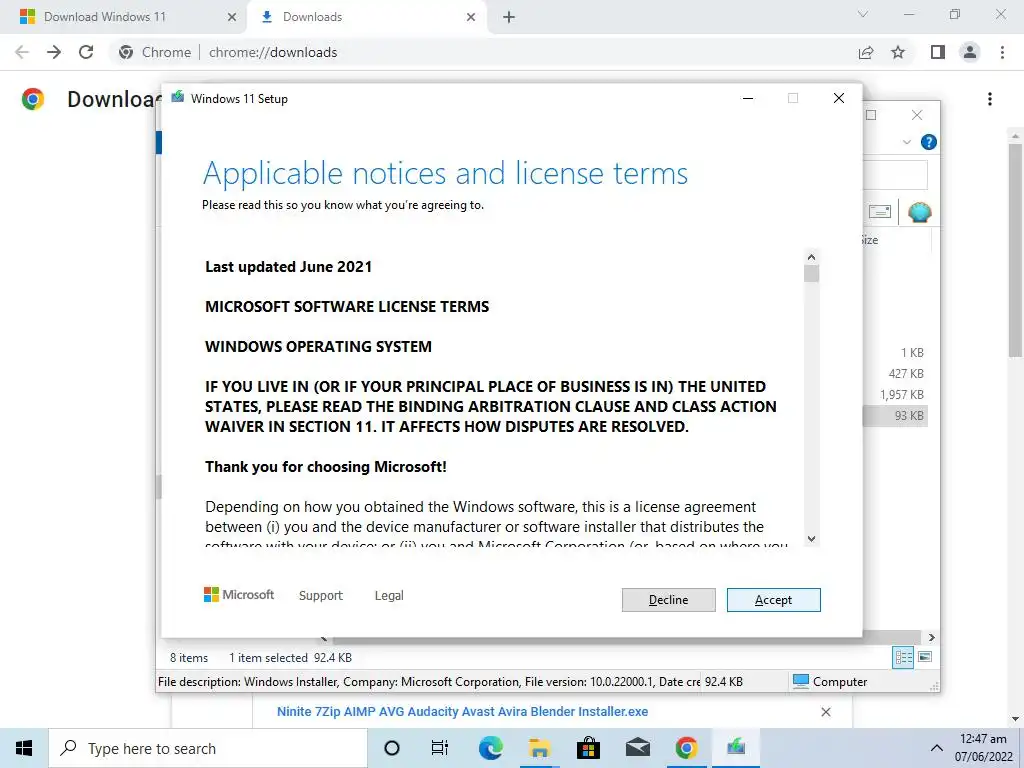
Task: Bookmark this page with star icon
Action: (898, 52)
